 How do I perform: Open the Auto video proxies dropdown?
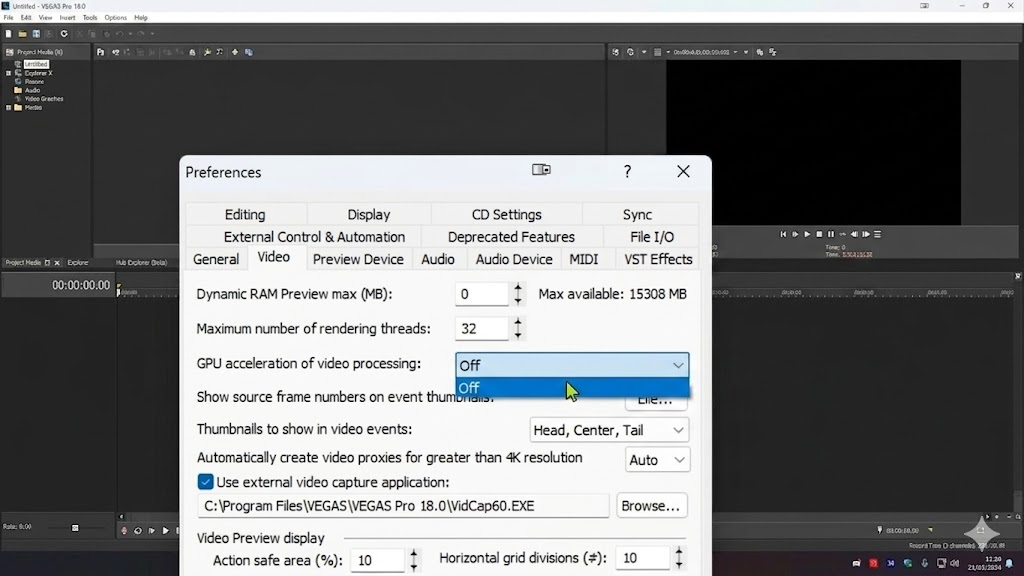(x=657, y=460)
